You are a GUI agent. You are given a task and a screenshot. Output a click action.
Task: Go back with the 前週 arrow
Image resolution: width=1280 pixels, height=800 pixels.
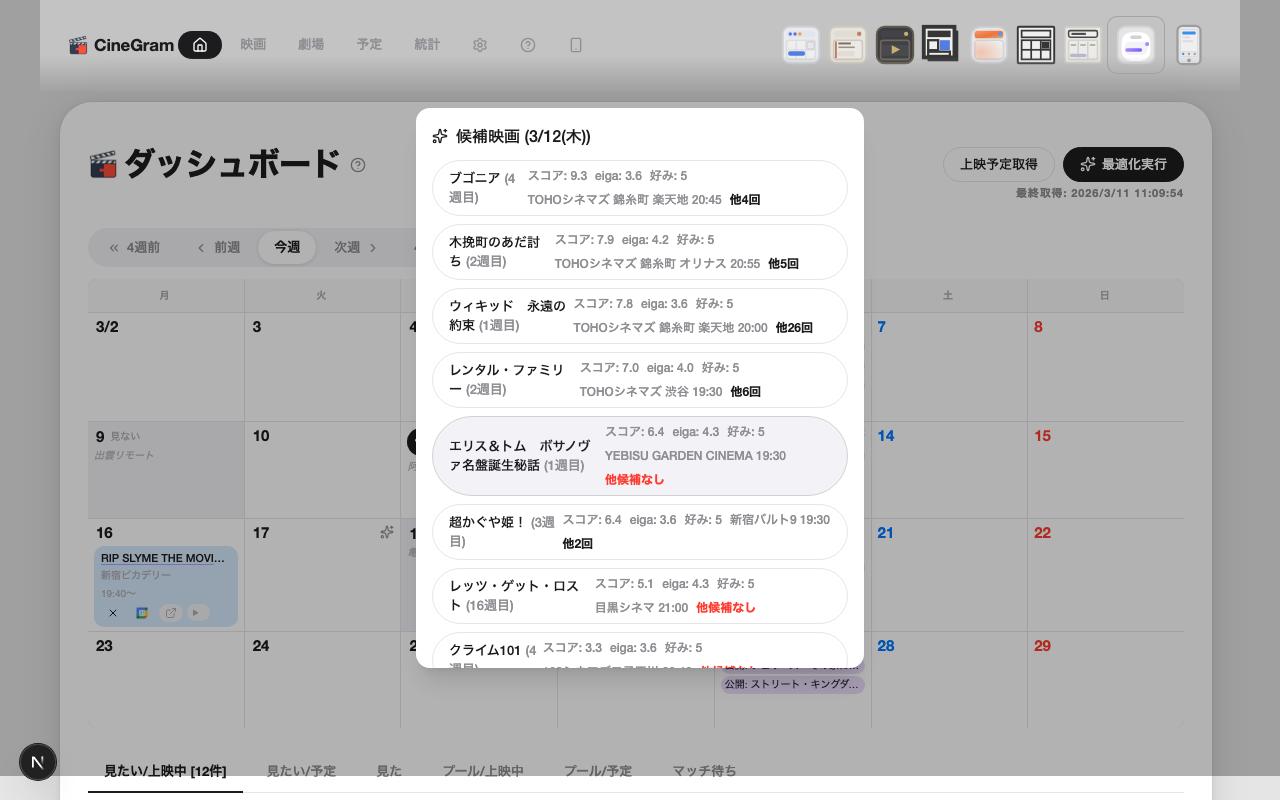219,247
